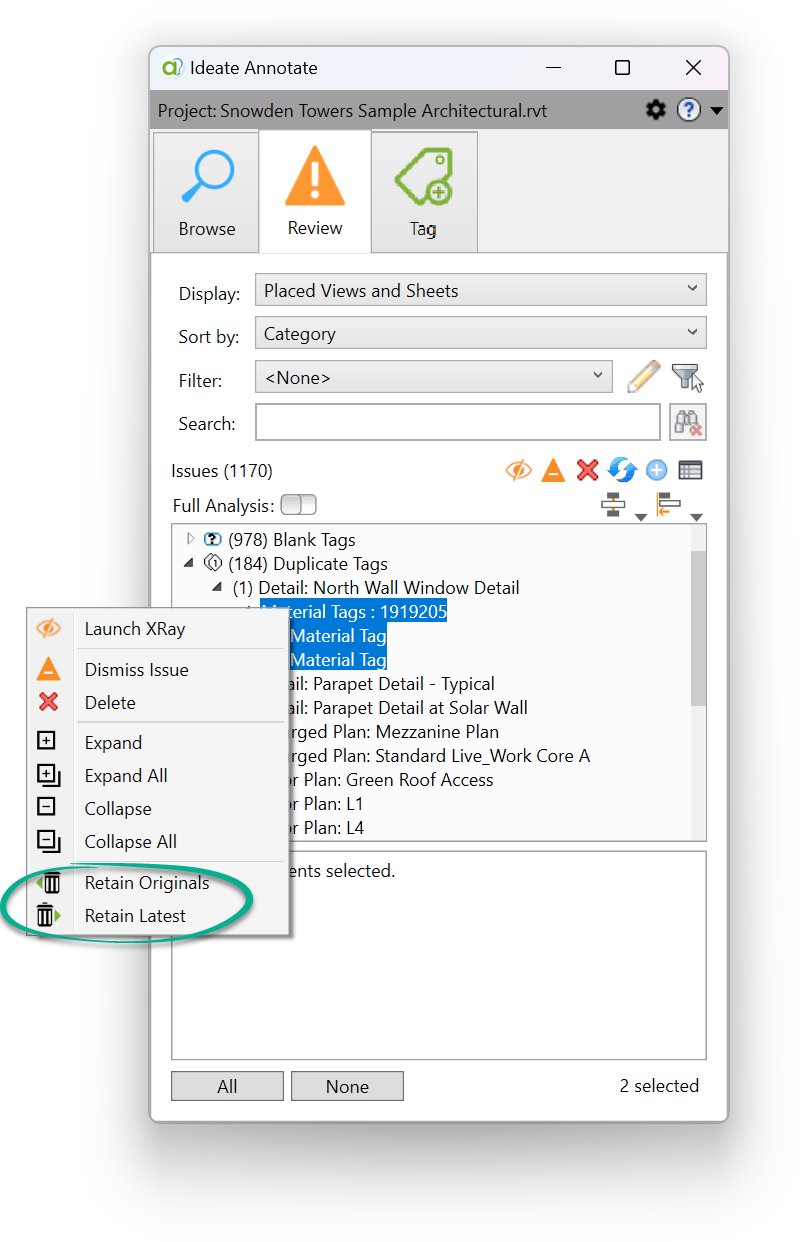
Task: Choose Expand from context menu
Action: [159, 742]
